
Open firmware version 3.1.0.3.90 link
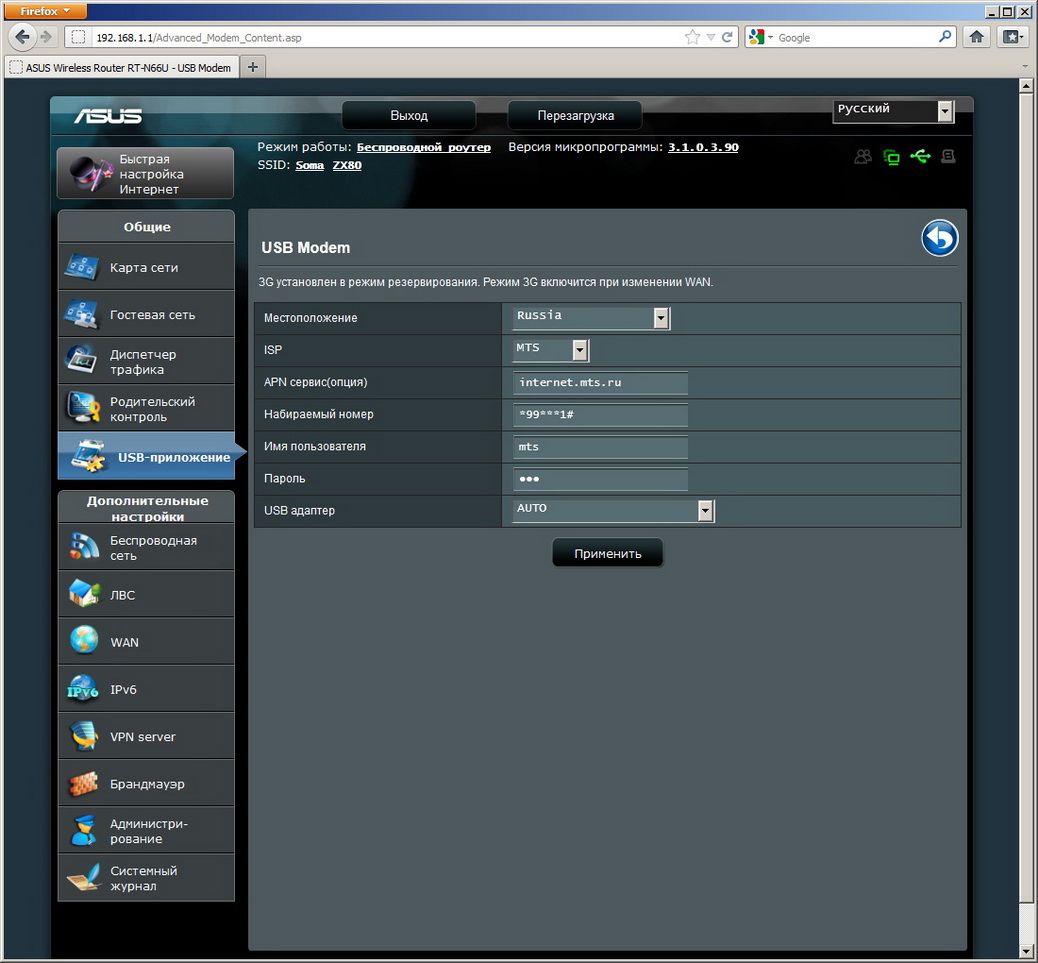pos(703,147)
